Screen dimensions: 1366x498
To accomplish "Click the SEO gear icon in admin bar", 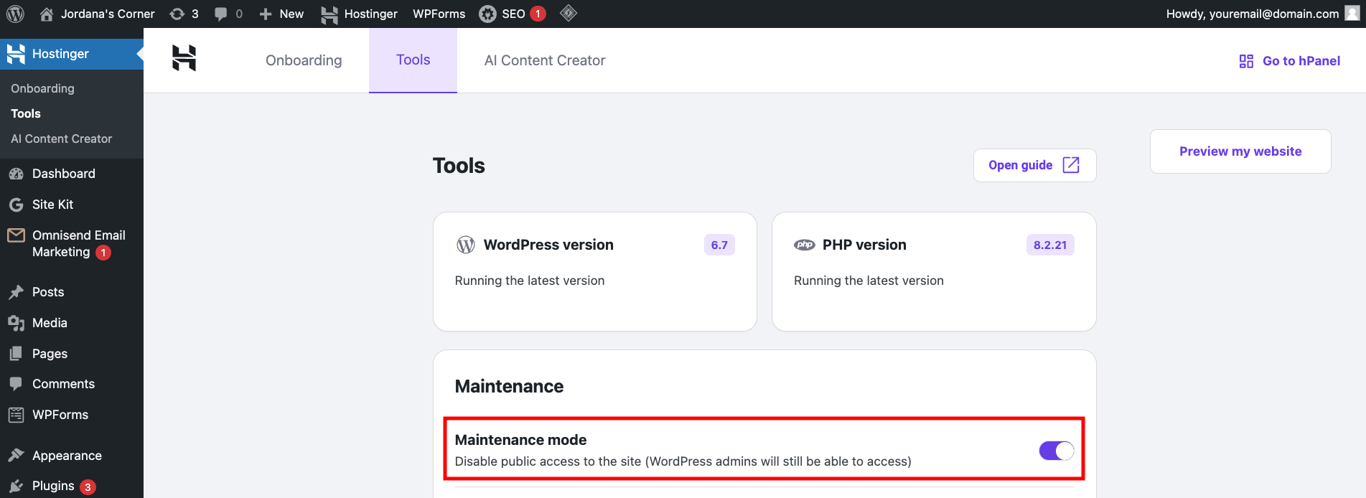I will tap(488, 14).
